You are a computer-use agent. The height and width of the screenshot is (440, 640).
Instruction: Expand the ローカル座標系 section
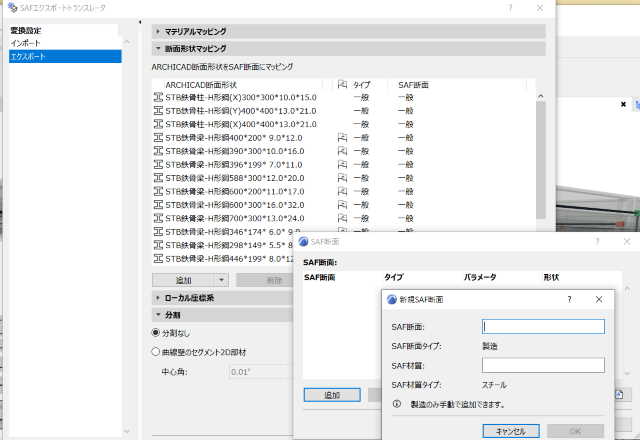click(158, 298)
